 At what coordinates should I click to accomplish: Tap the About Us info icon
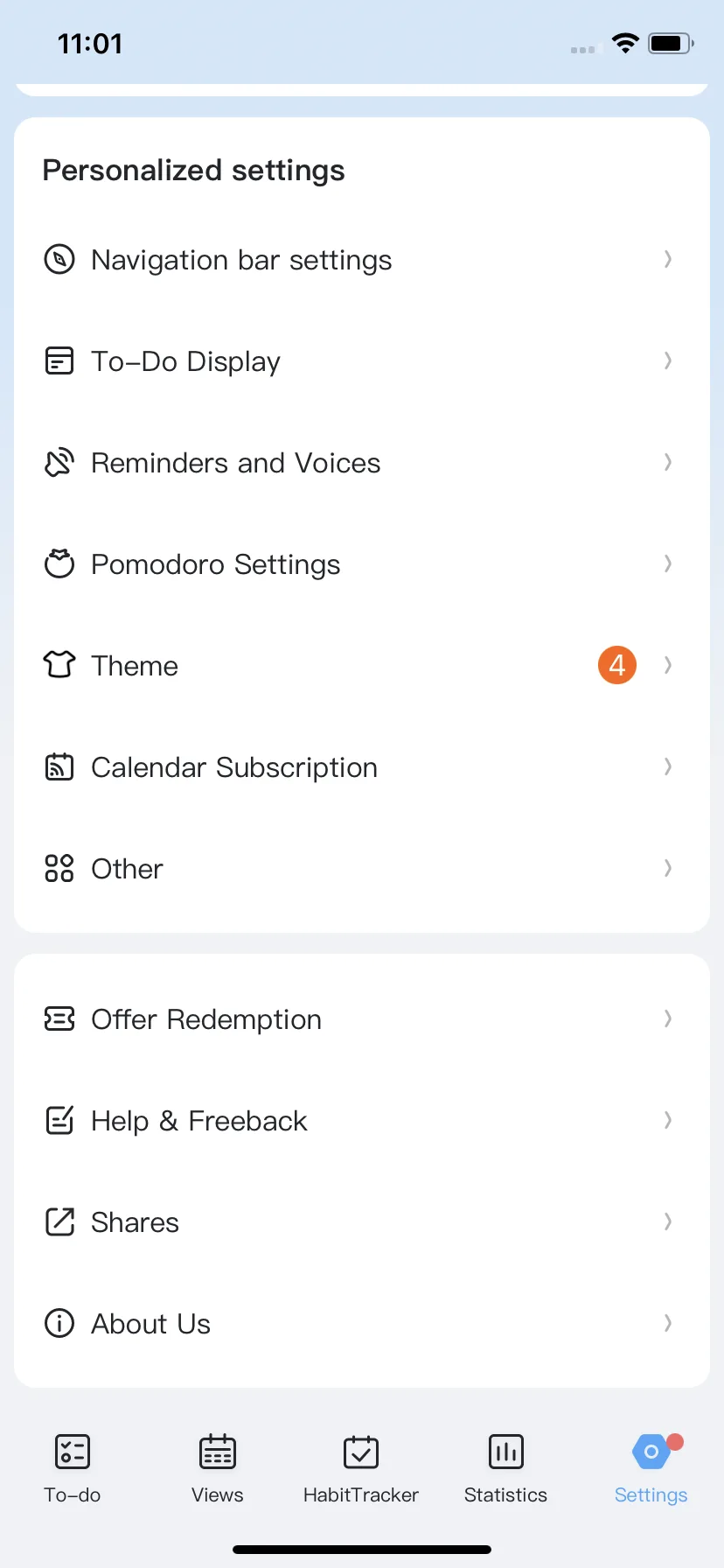coord(59,1323)
